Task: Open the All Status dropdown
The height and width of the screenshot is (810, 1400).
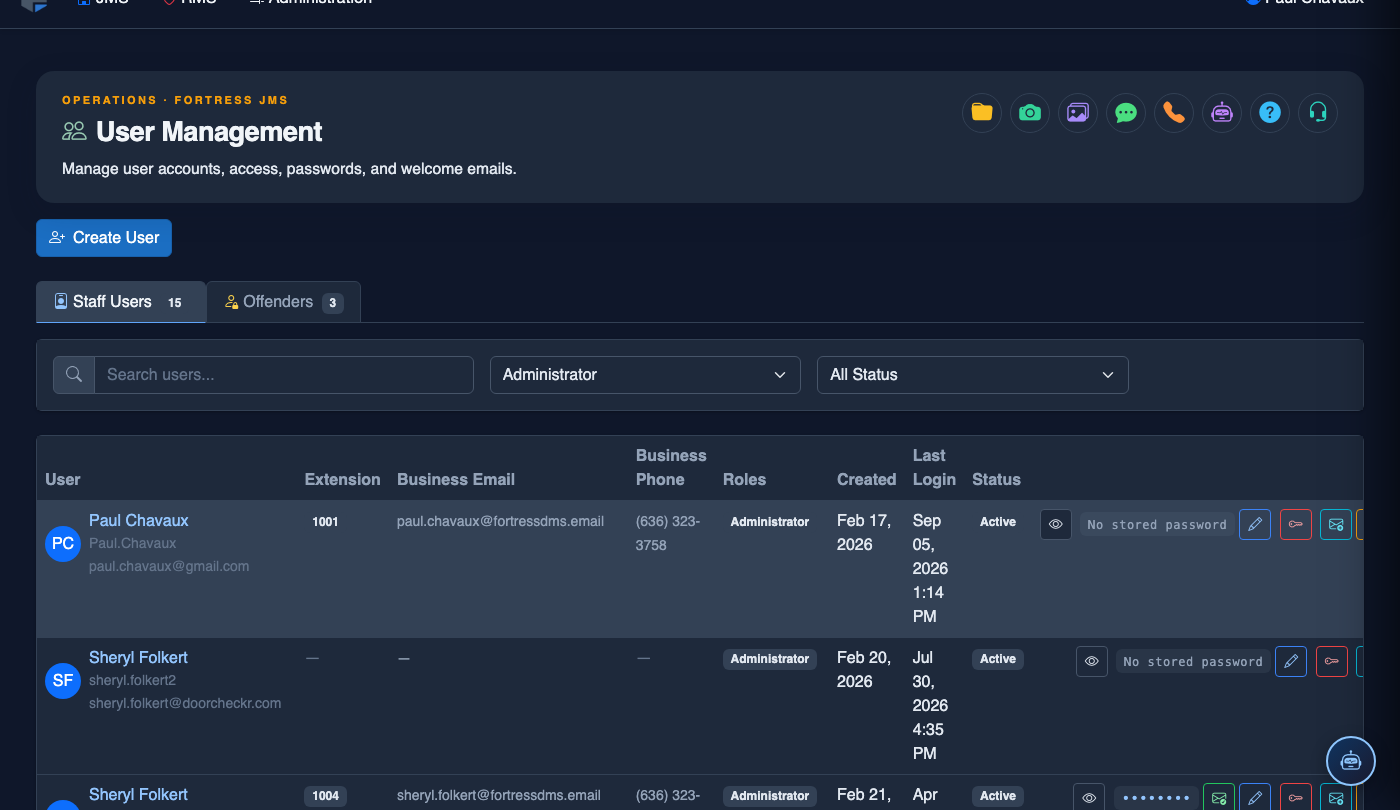Action: (973, 375)
